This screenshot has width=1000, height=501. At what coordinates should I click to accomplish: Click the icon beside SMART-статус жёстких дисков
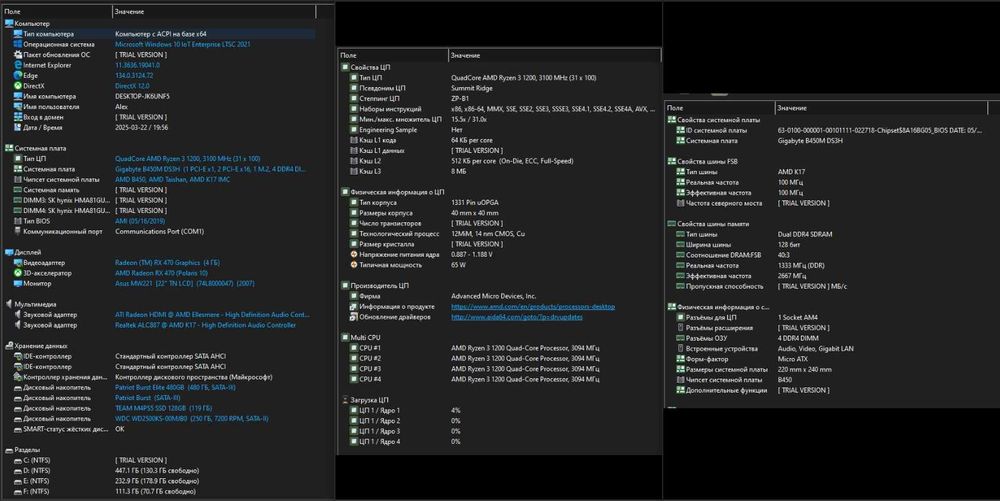tap(18, 429)
